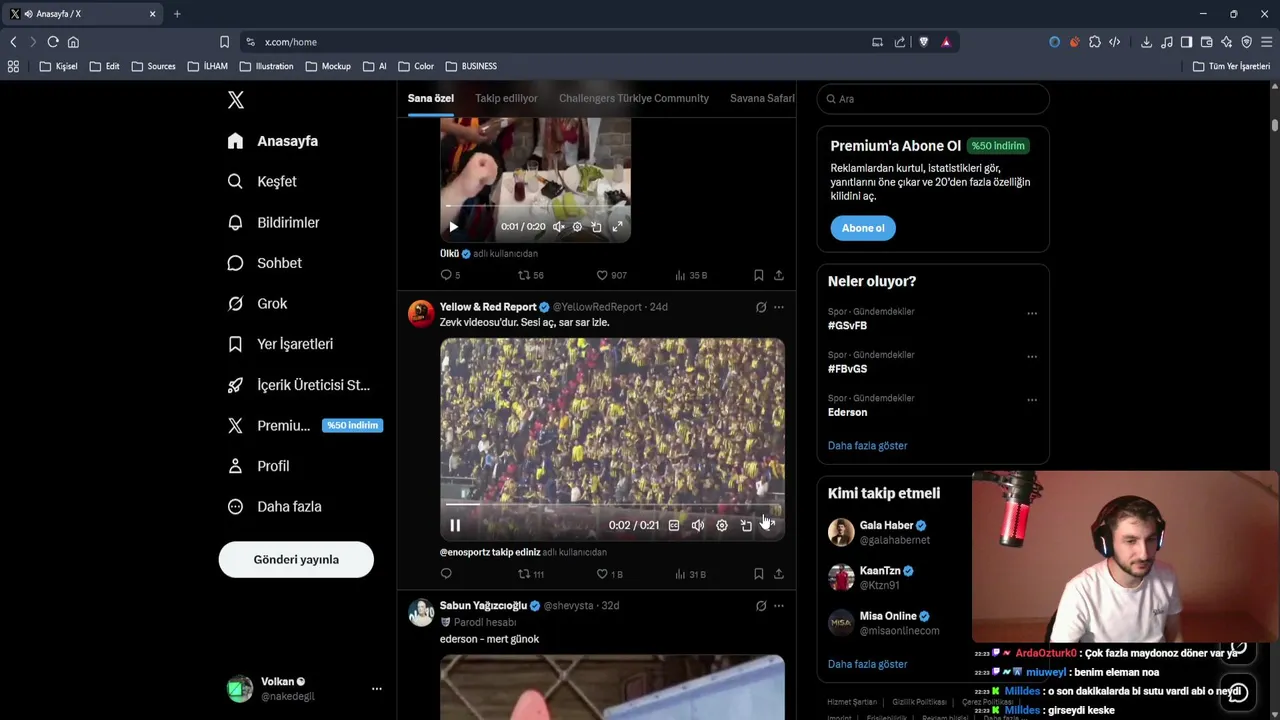
Task: Share the Yellow & Red Report post
Action: [778, 574]
